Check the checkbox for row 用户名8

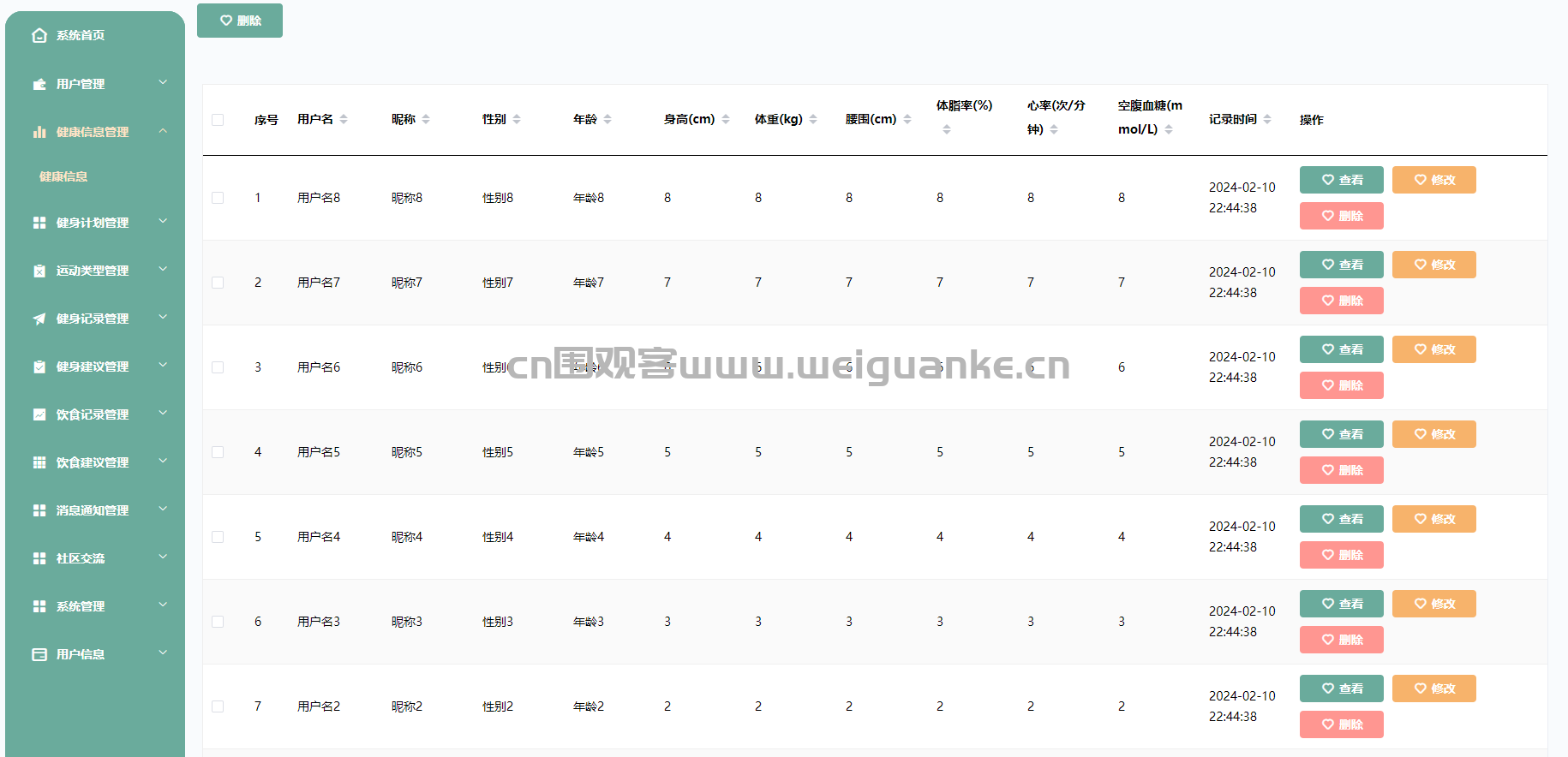[218, 198]
